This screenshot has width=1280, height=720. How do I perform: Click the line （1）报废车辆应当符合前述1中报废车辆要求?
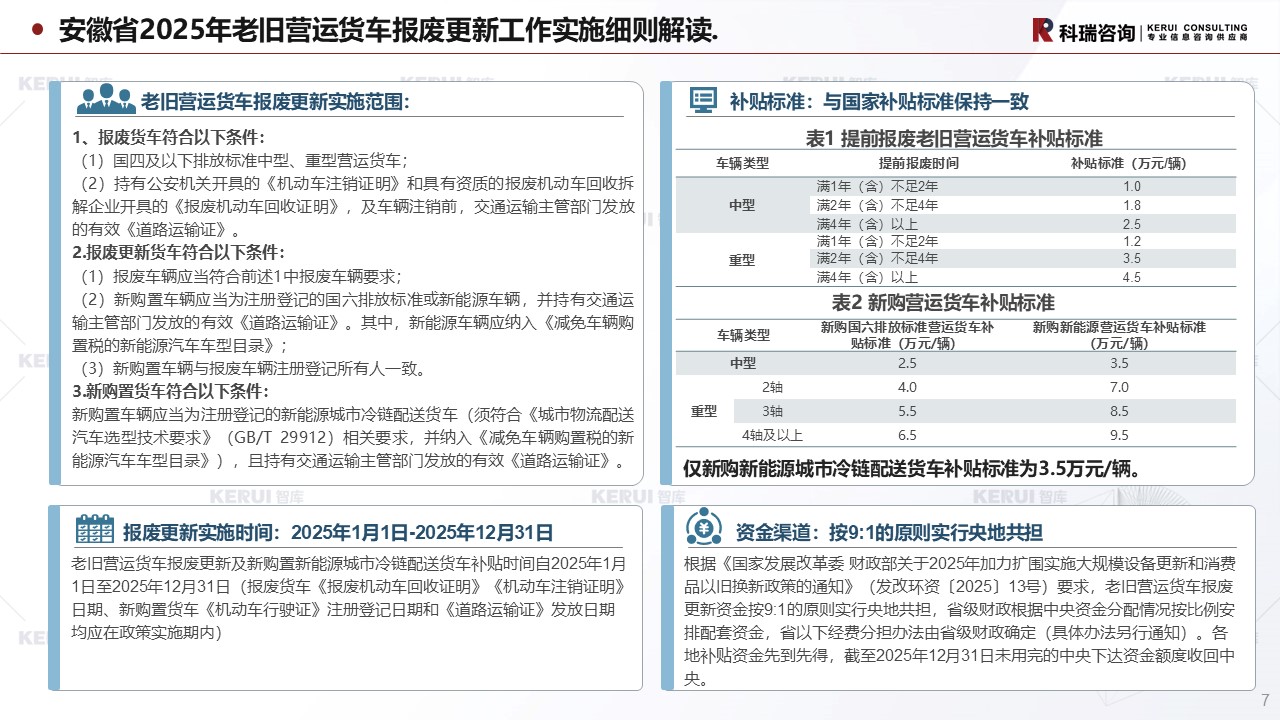239,276
